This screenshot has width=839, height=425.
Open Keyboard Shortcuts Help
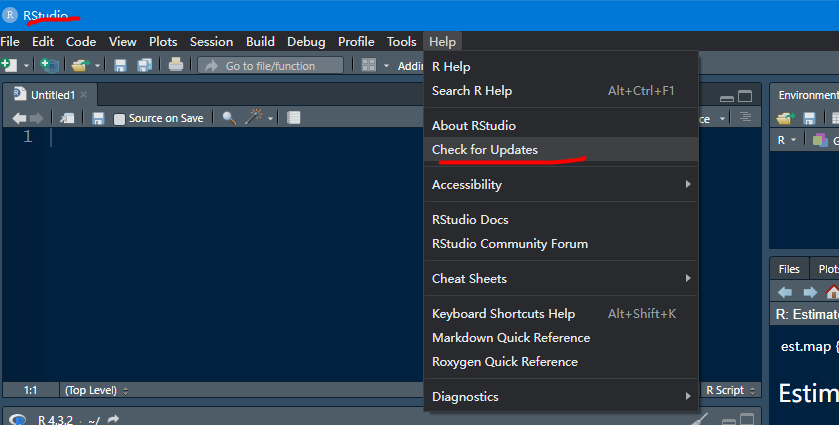tap(561, 314)
